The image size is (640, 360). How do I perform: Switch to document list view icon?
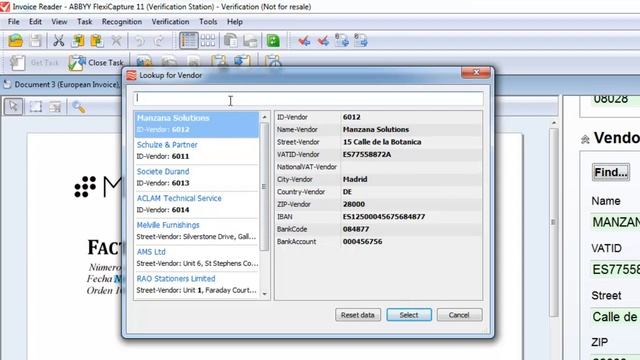click(x=189, y=40)
